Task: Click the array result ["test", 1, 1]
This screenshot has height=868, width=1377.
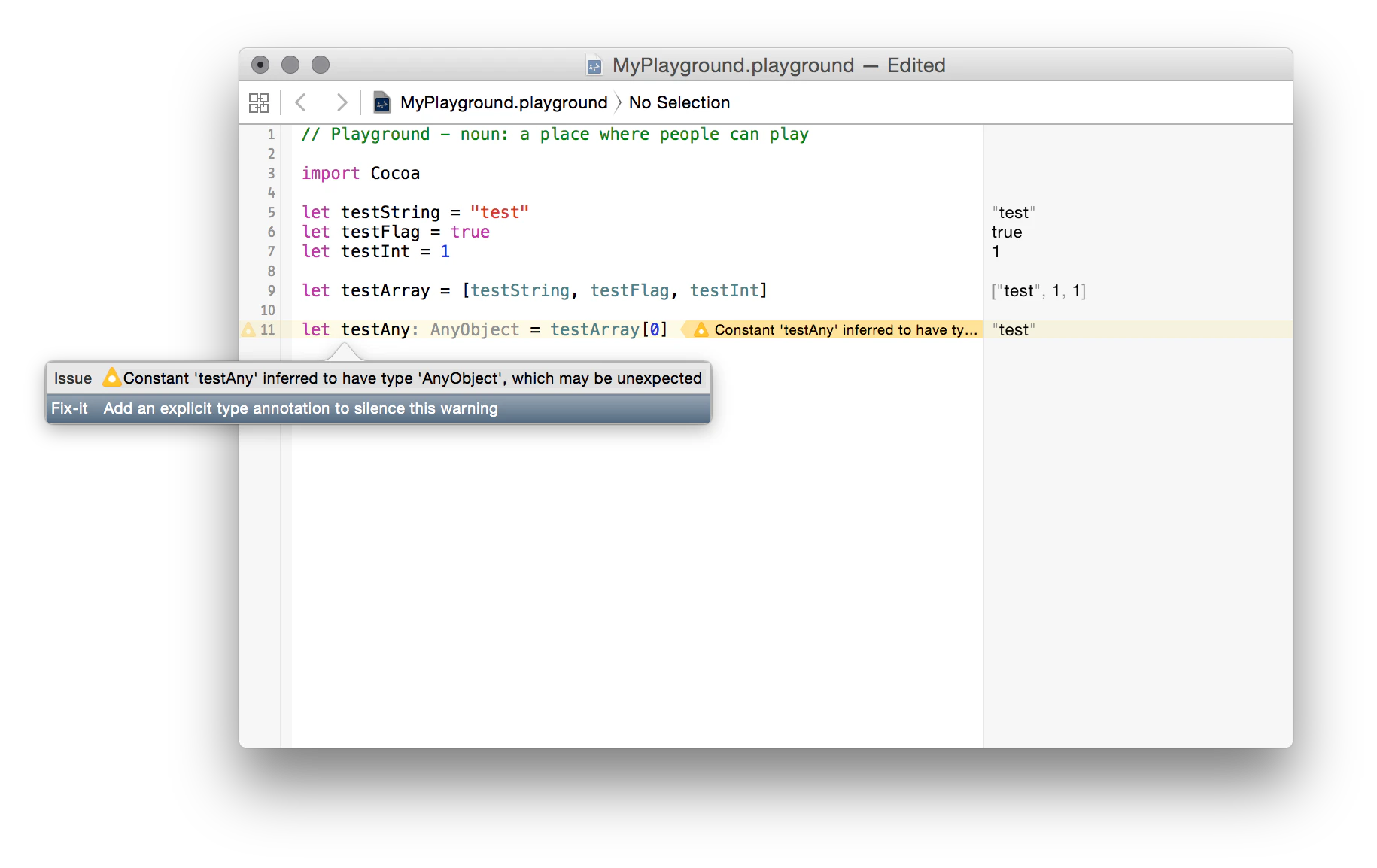Action: (x=1039, y=291)
